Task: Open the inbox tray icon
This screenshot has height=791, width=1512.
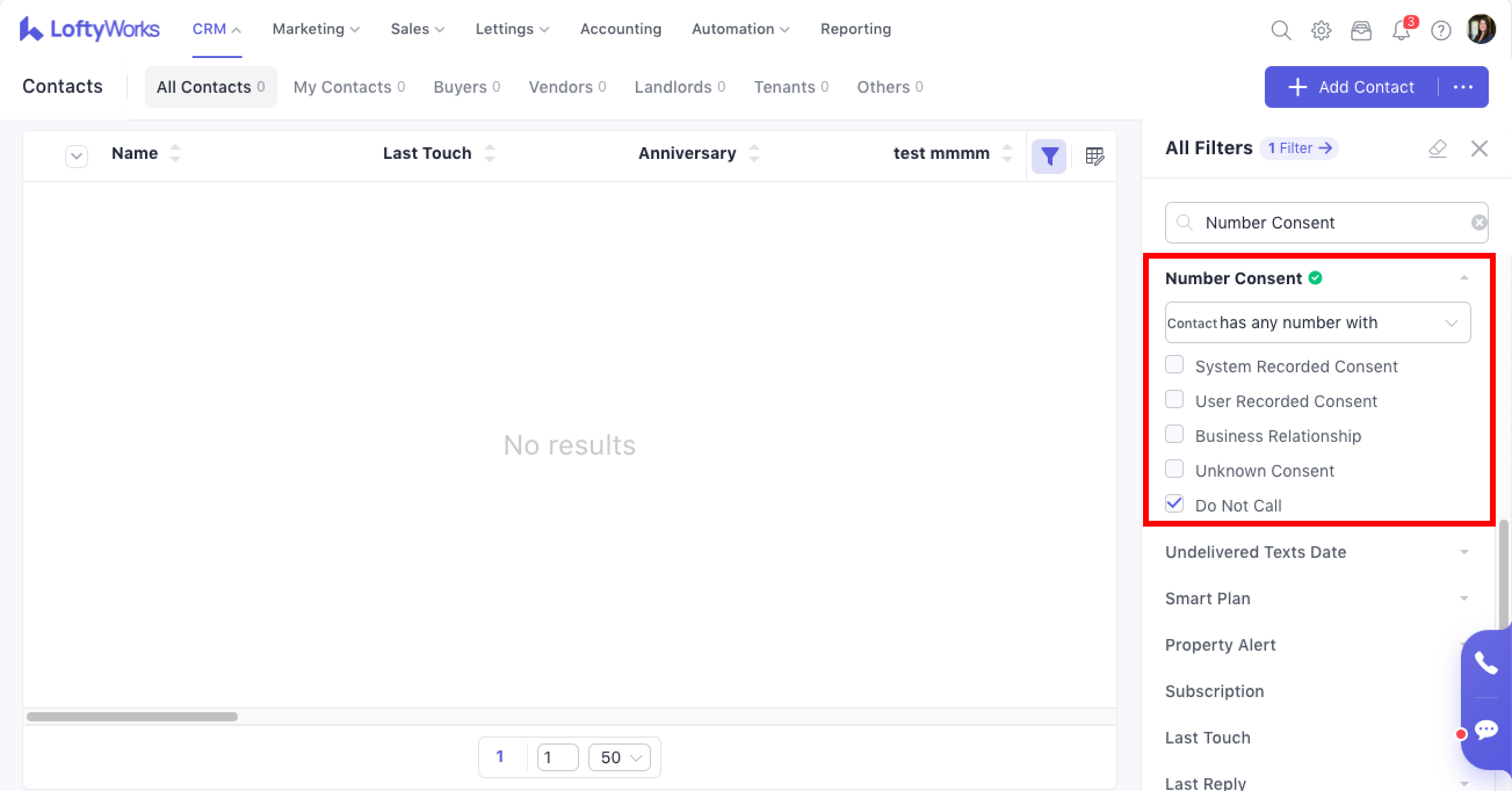Action: pyautogui.click(x=1361, y=30)
